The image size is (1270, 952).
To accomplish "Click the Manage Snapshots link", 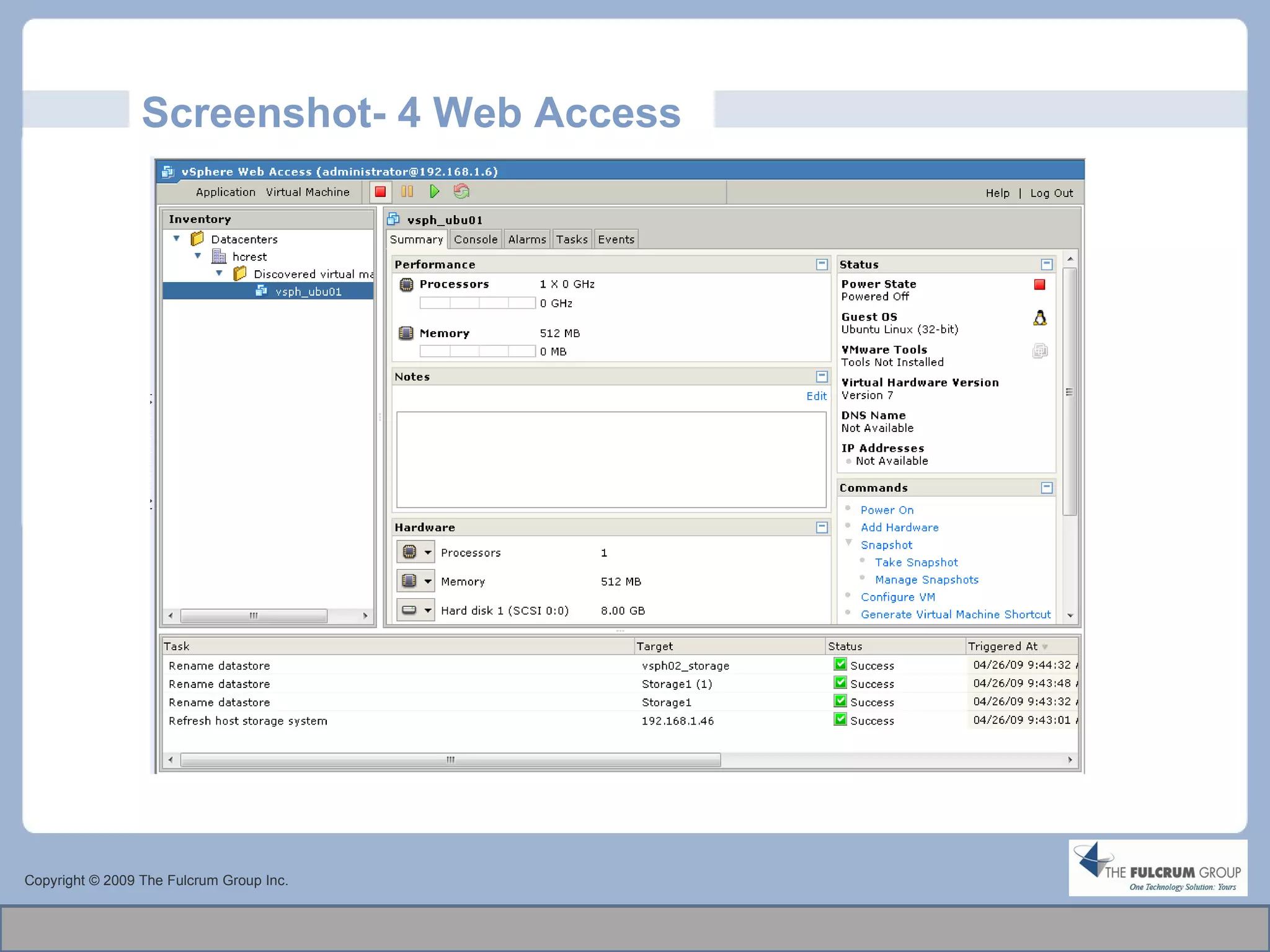I will click(x=927, y=580).
